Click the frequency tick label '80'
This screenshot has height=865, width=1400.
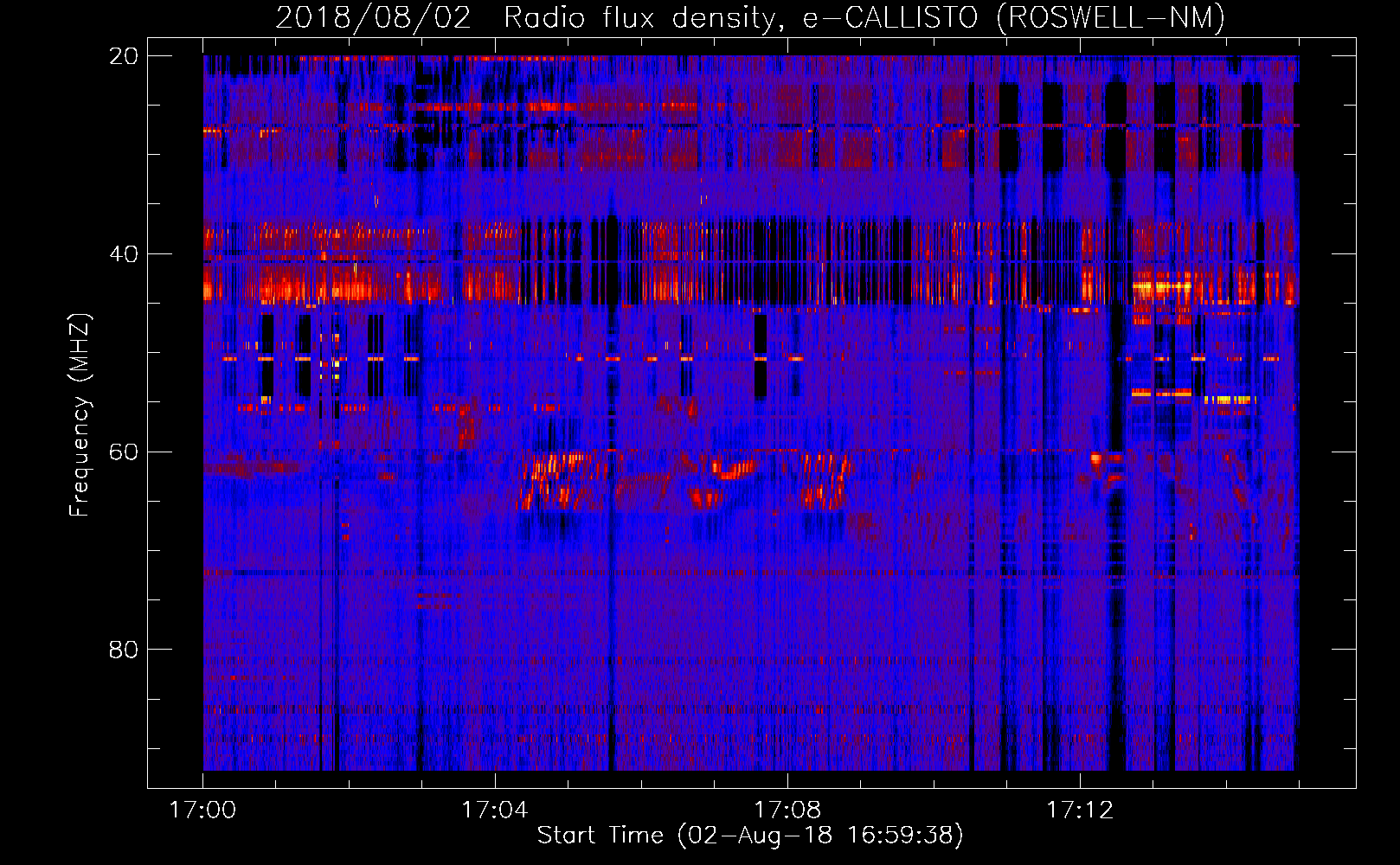coord(124,650)
